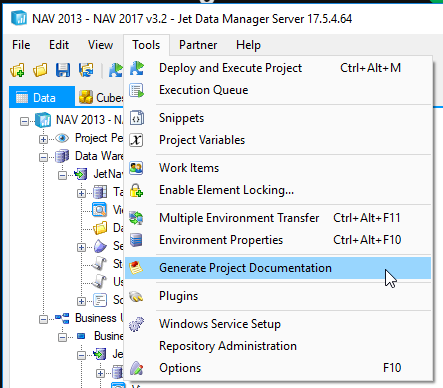This screenshot has height=388, width=443.
Task: Open the File menu
Action: tap(21, 45)
